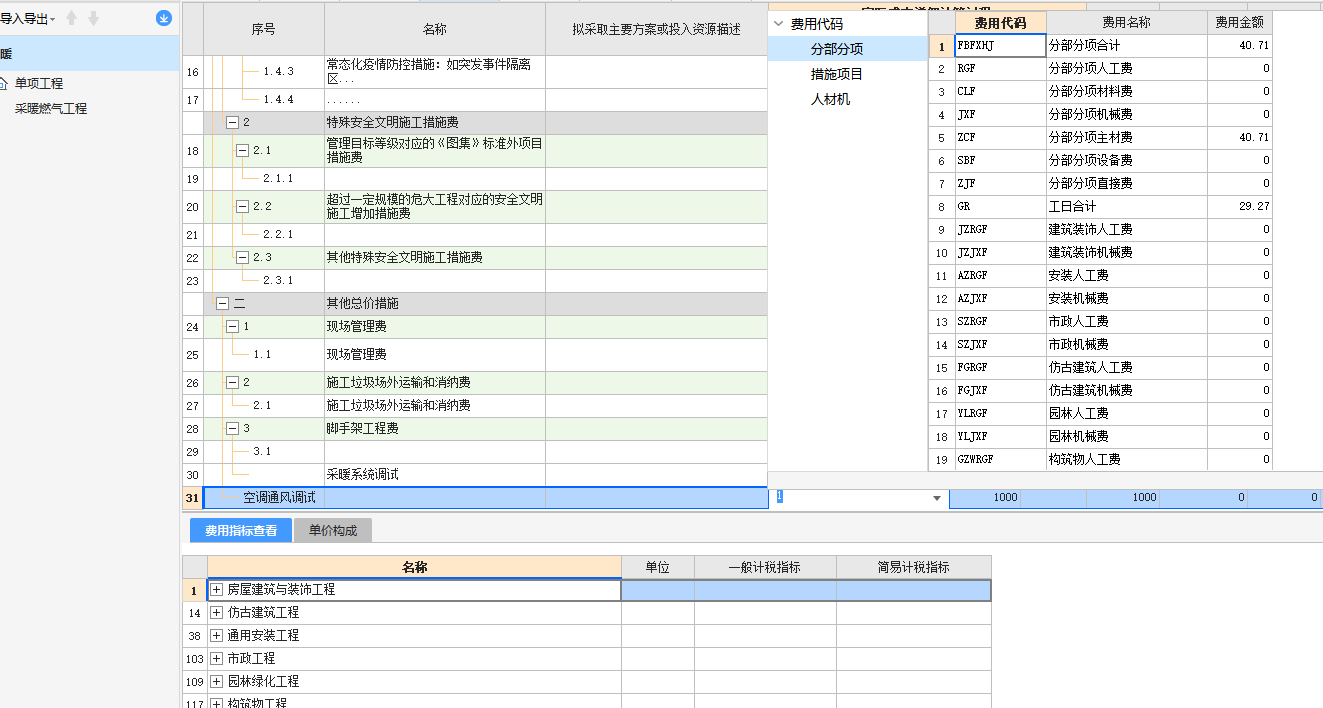Collapse the 脚手架工程费 group
Screen dimensions: 1323x708
(x=233, y=428)
